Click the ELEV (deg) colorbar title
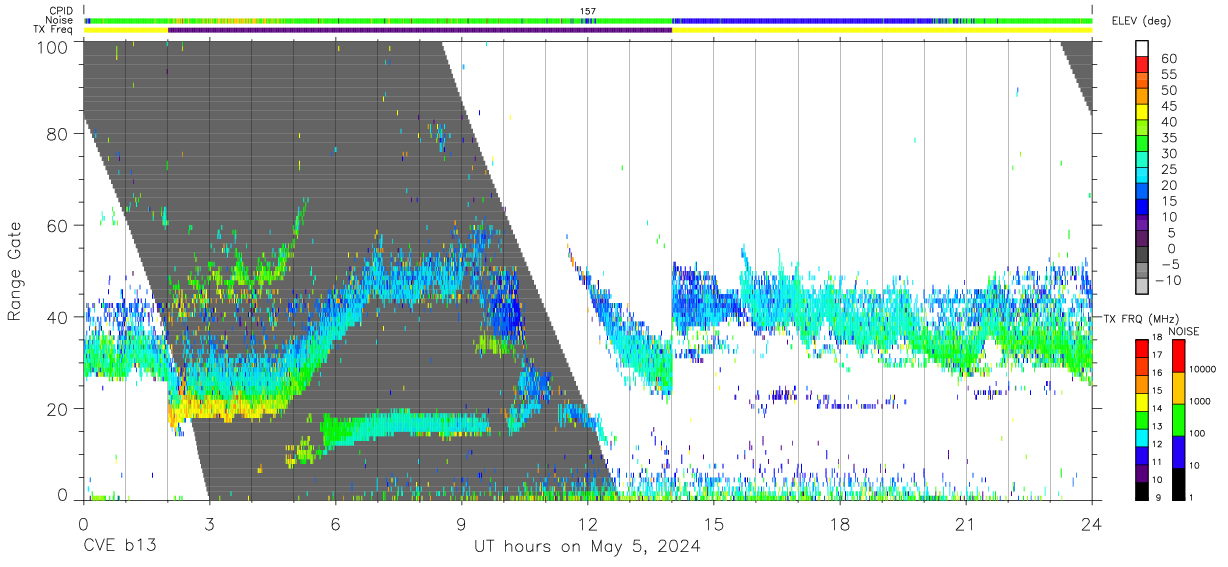Viewport: 1228px width, 567px height. [x=1140, y=21]
